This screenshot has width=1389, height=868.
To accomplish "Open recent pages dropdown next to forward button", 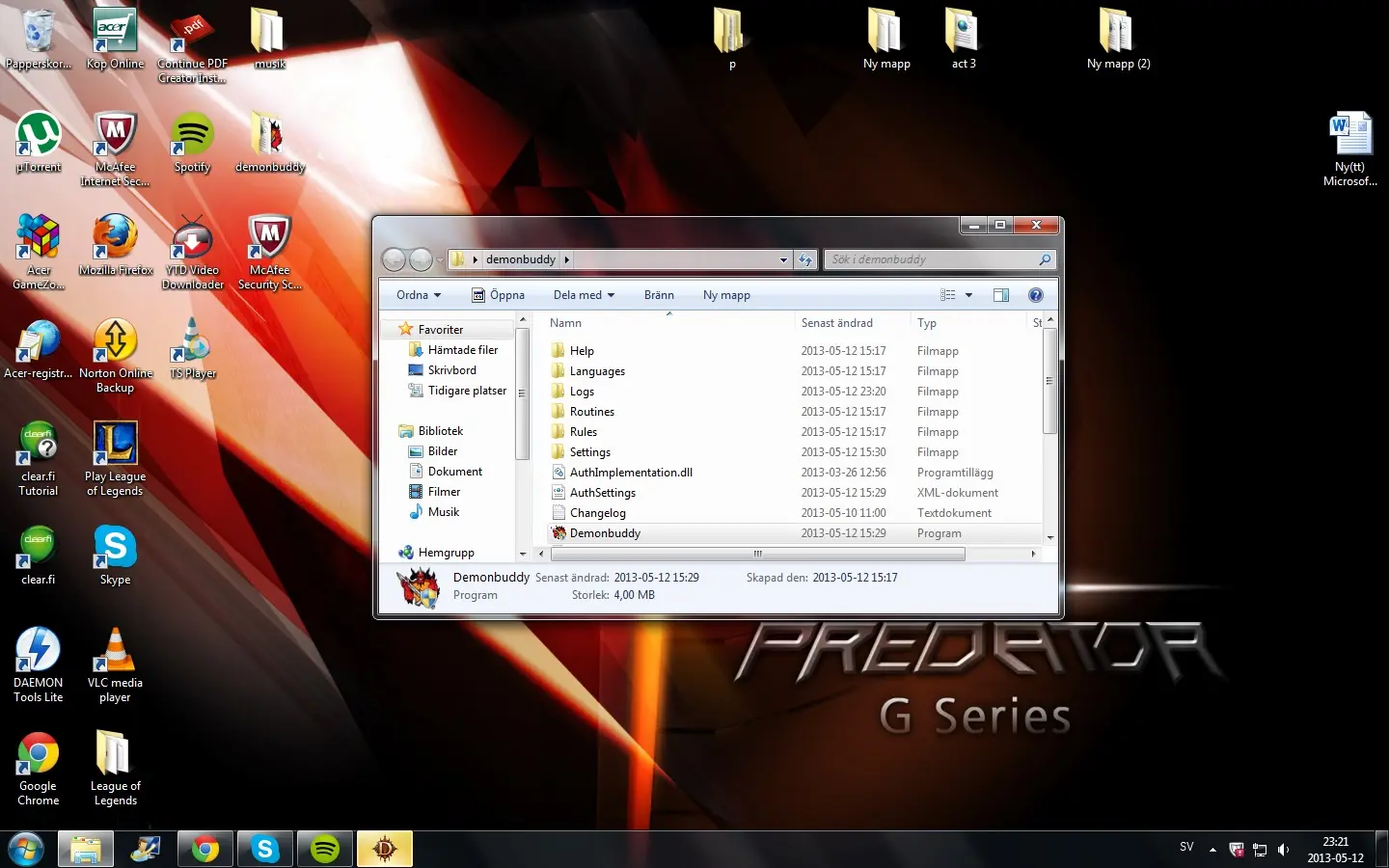I will pyautogui.click(x=440, y=259).
